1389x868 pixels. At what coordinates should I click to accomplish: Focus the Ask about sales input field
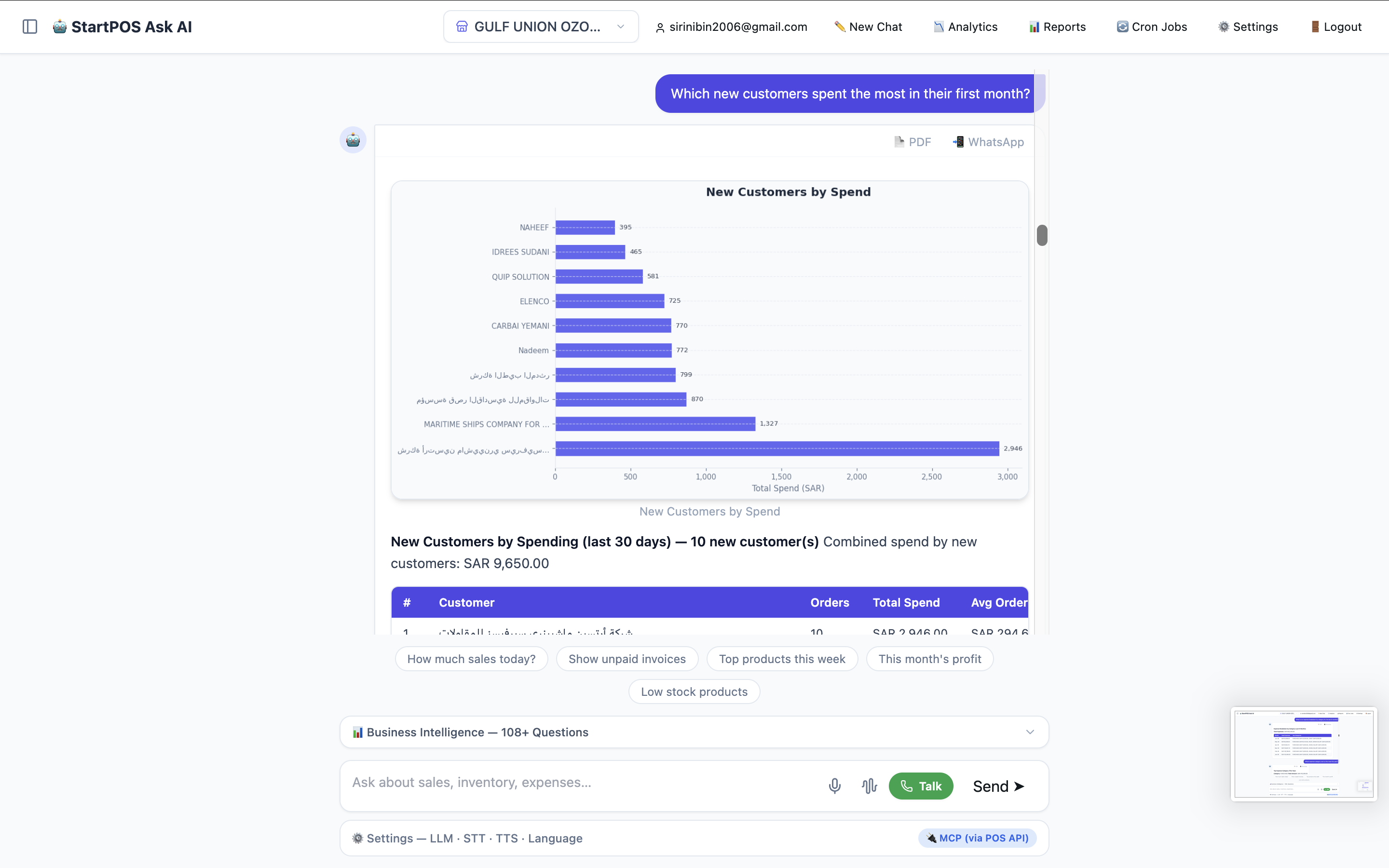click(583, 783)
